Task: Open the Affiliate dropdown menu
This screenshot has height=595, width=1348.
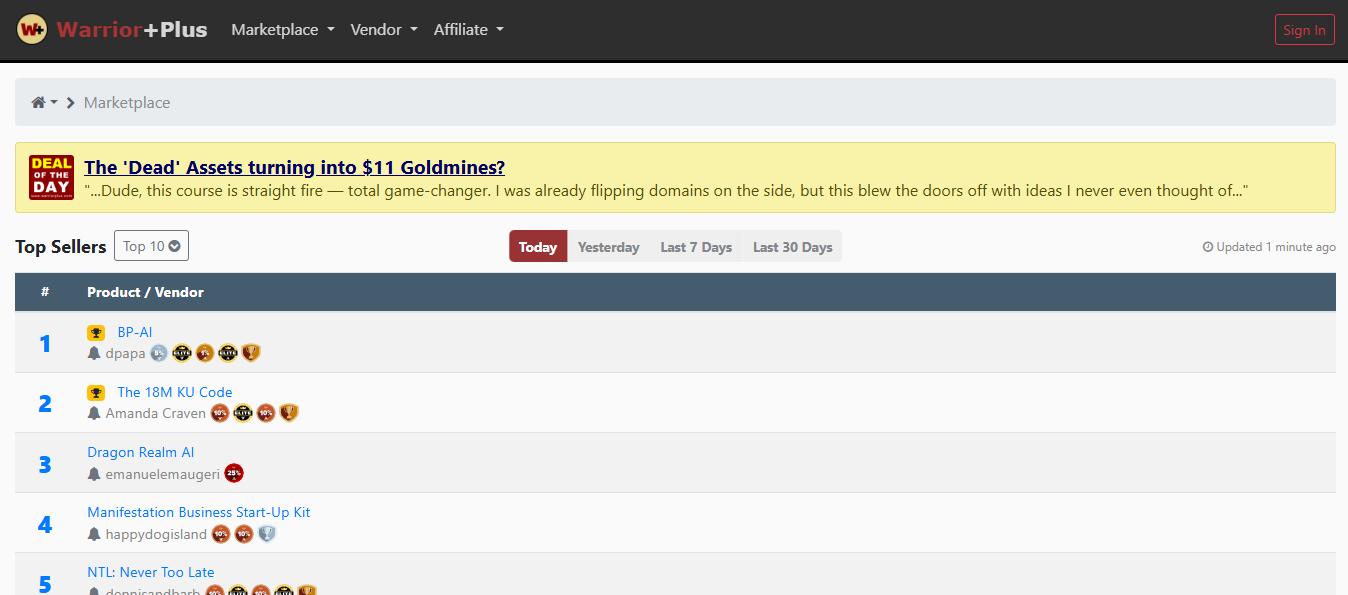Action: coord(469,30)
